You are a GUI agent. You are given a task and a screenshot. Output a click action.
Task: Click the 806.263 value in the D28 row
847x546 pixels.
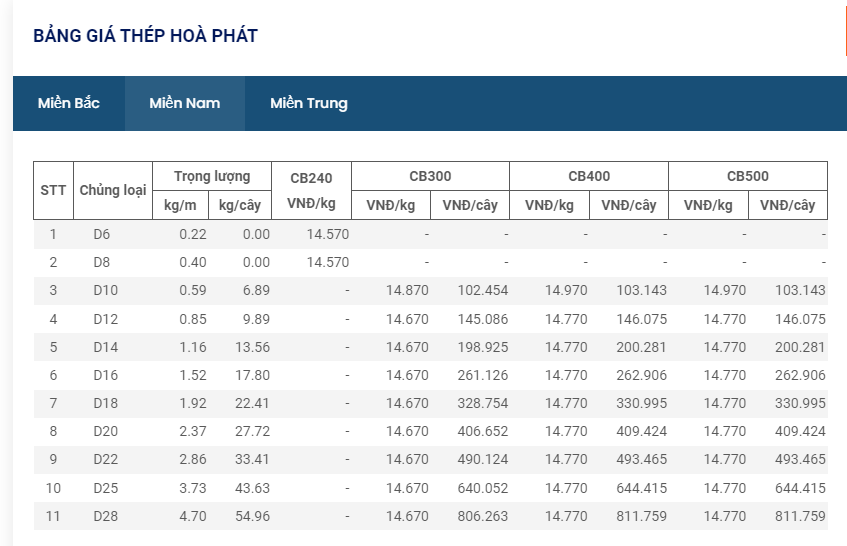pyautogui.click(x=483, y=516)
